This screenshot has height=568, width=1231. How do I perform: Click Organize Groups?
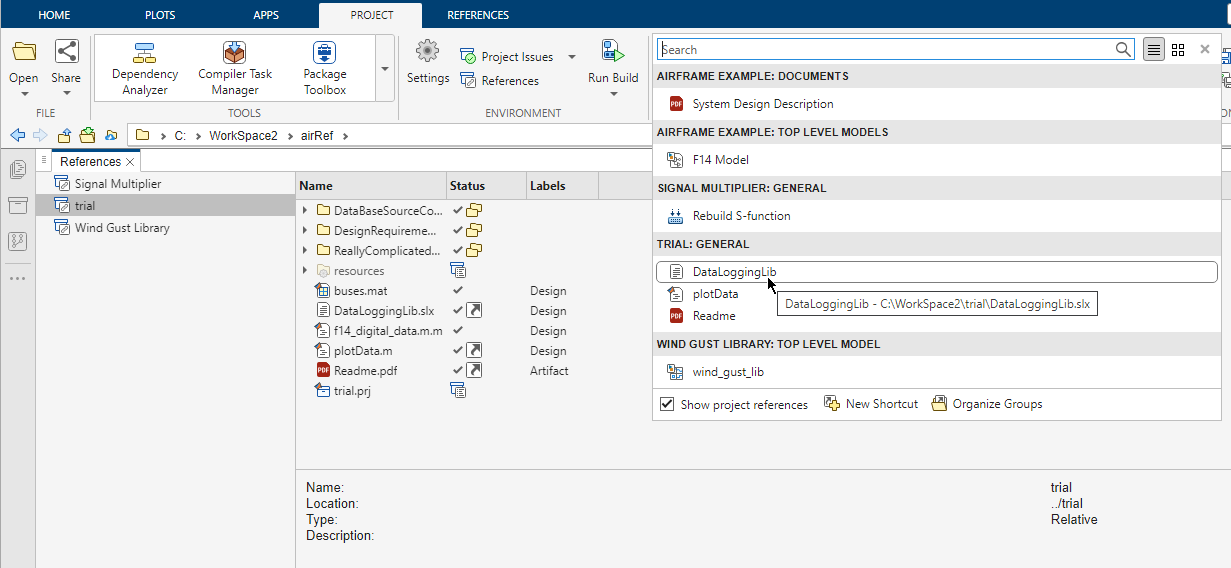[x=986, y=404]
